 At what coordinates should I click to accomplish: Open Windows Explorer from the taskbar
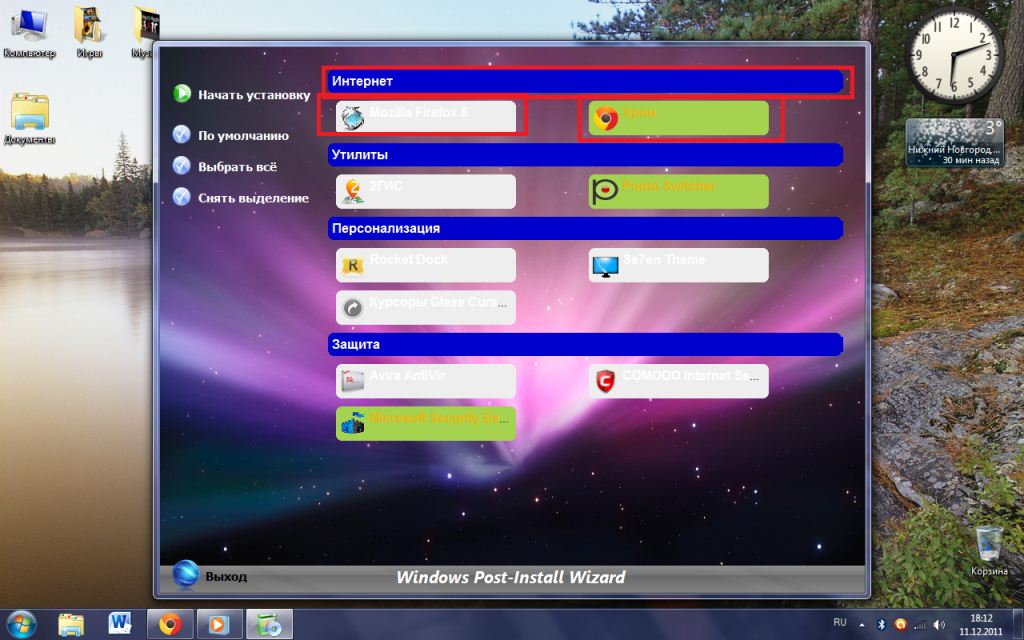(x=71, y=625)
